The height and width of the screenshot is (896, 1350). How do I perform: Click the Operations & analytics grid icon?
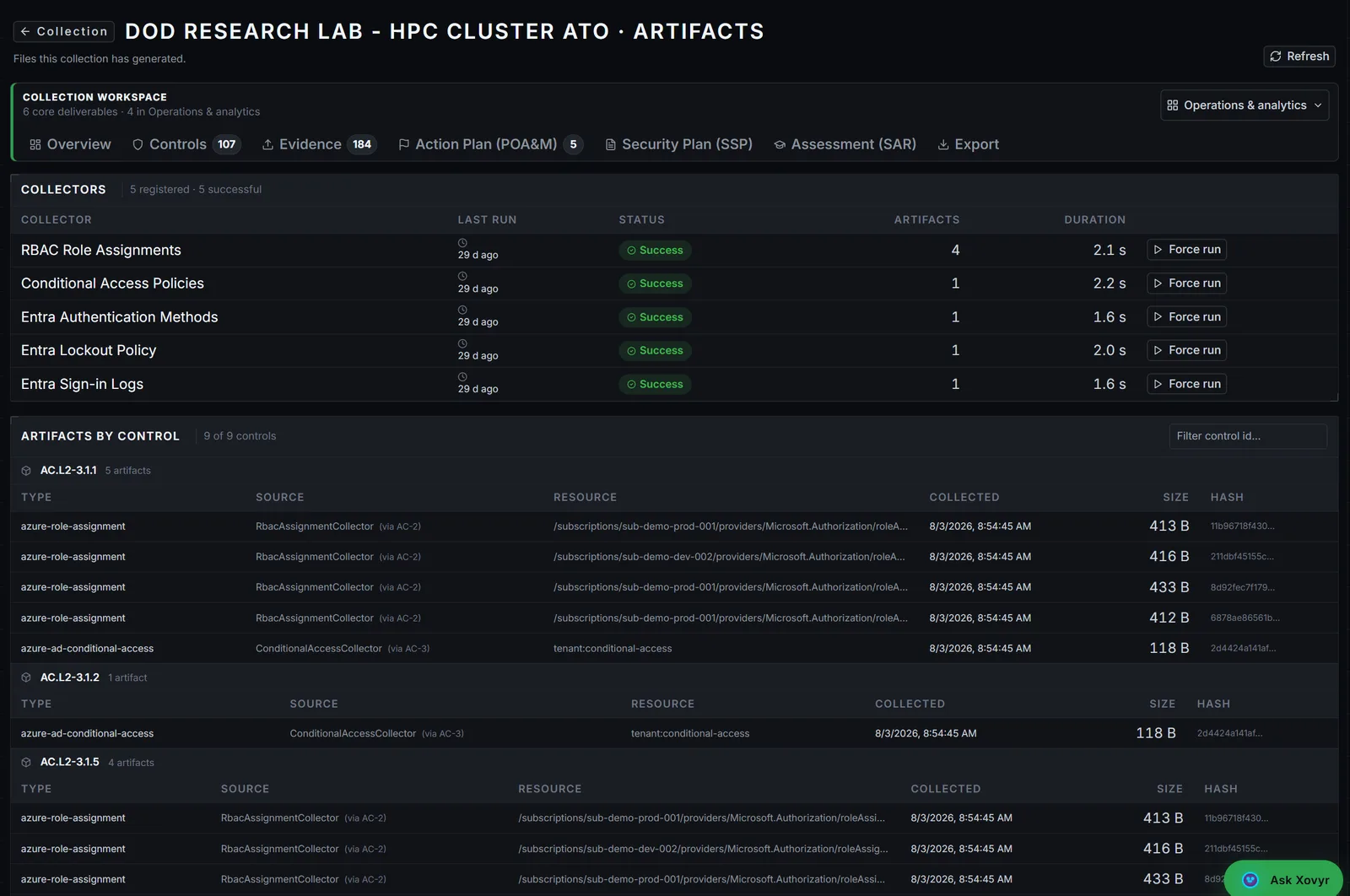(1173, 105)
